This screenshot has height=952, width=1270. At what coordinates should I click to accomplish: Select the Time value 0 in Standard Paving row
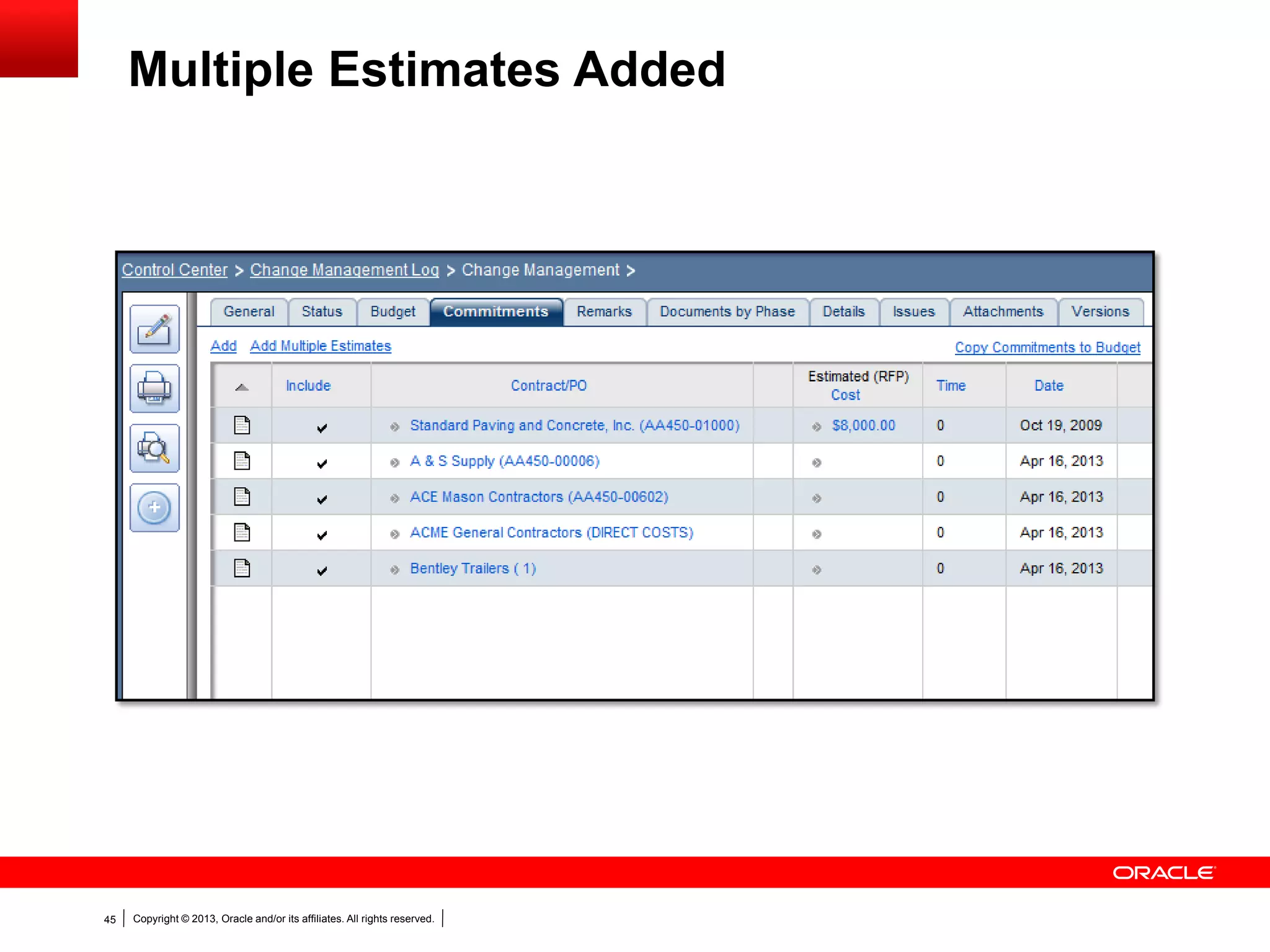pos(940,426)
